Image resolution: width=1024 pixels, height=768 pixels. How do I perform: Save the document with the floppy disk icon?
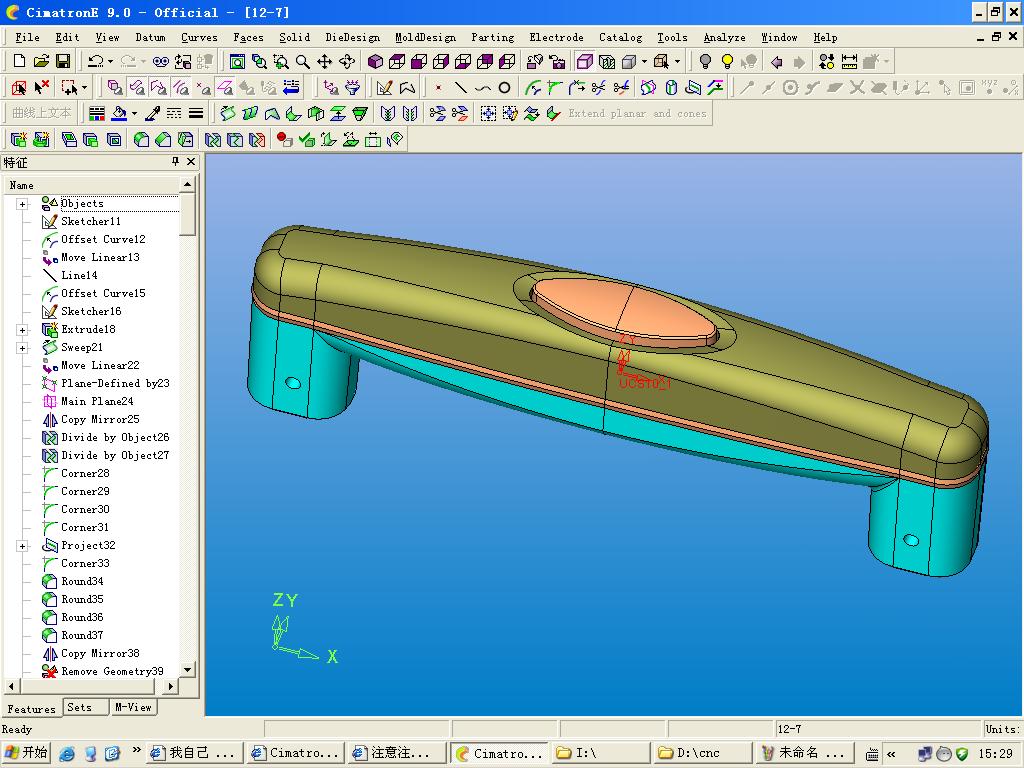coord(63,61)
